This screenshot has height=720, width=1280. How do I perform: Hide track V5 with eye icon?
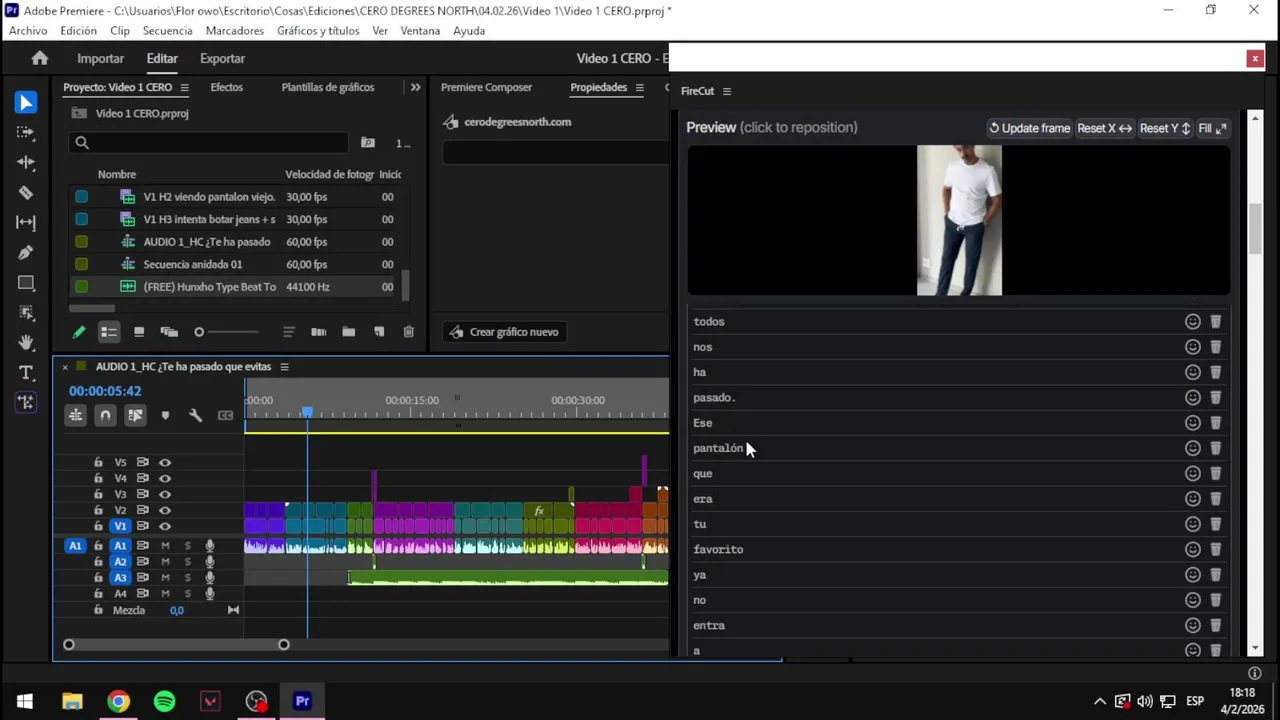pos(165,462)
